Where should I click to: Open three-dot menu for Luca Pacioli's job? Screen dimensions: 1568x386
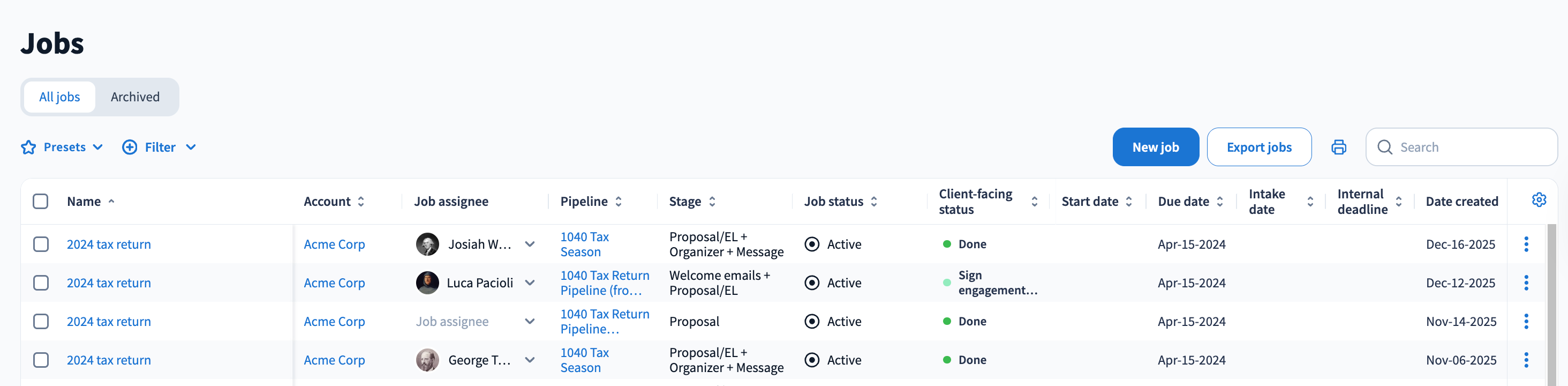click(1525, 283)
